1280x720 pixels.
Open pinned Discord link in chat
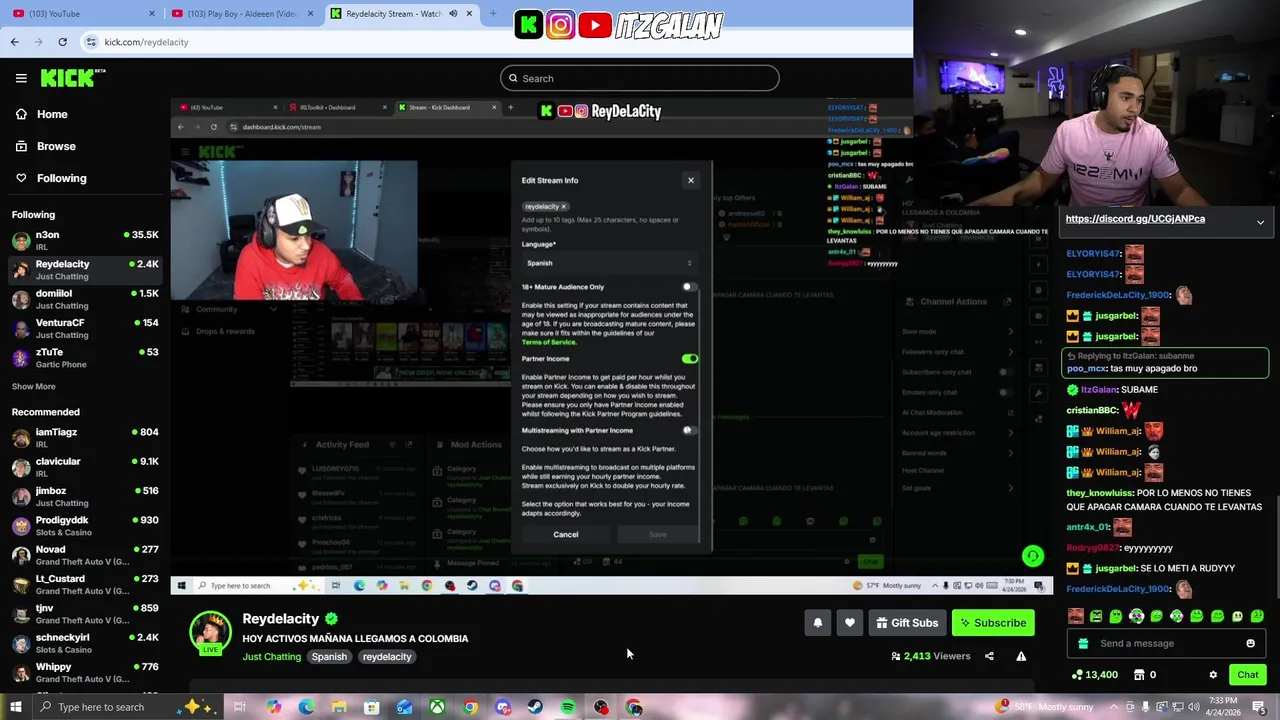click(1135, 219)
